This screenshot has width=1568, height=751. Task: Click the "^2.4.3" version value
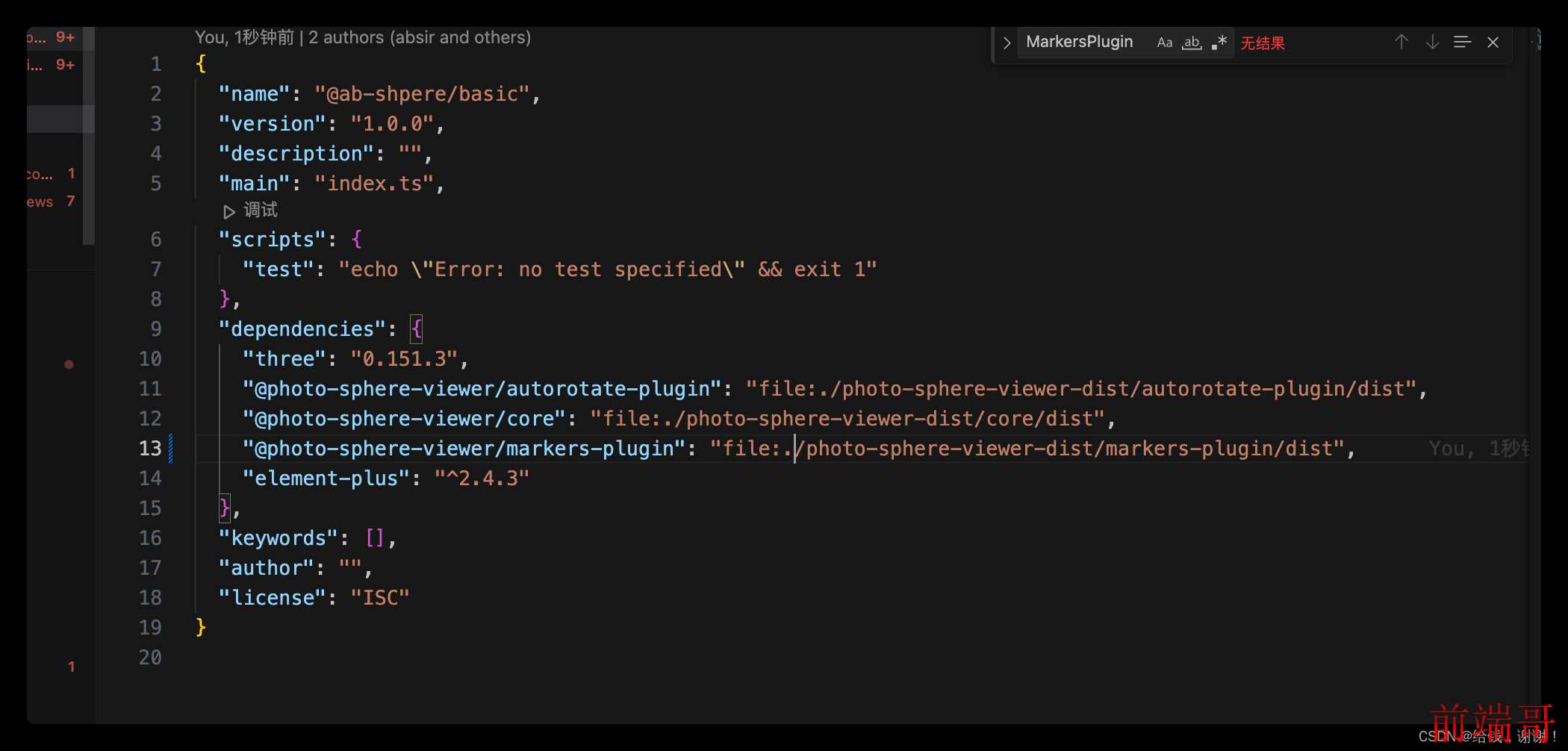click(482, 479)
